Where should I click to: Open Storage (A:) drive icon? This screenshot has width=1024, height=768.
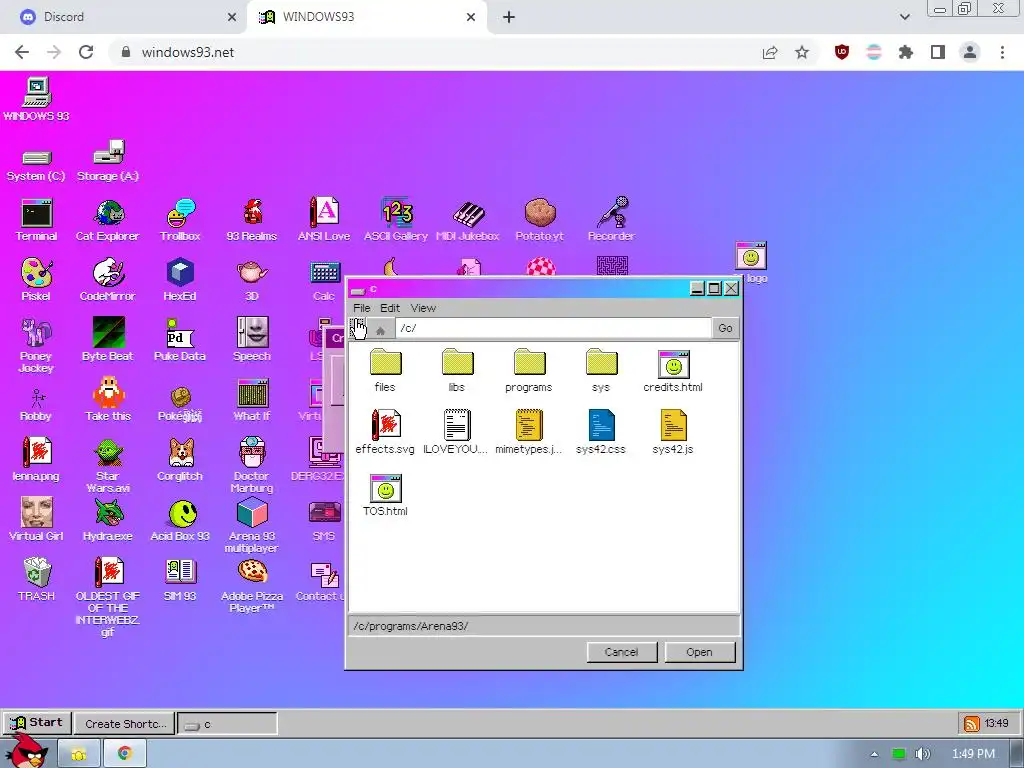[108, 161]
